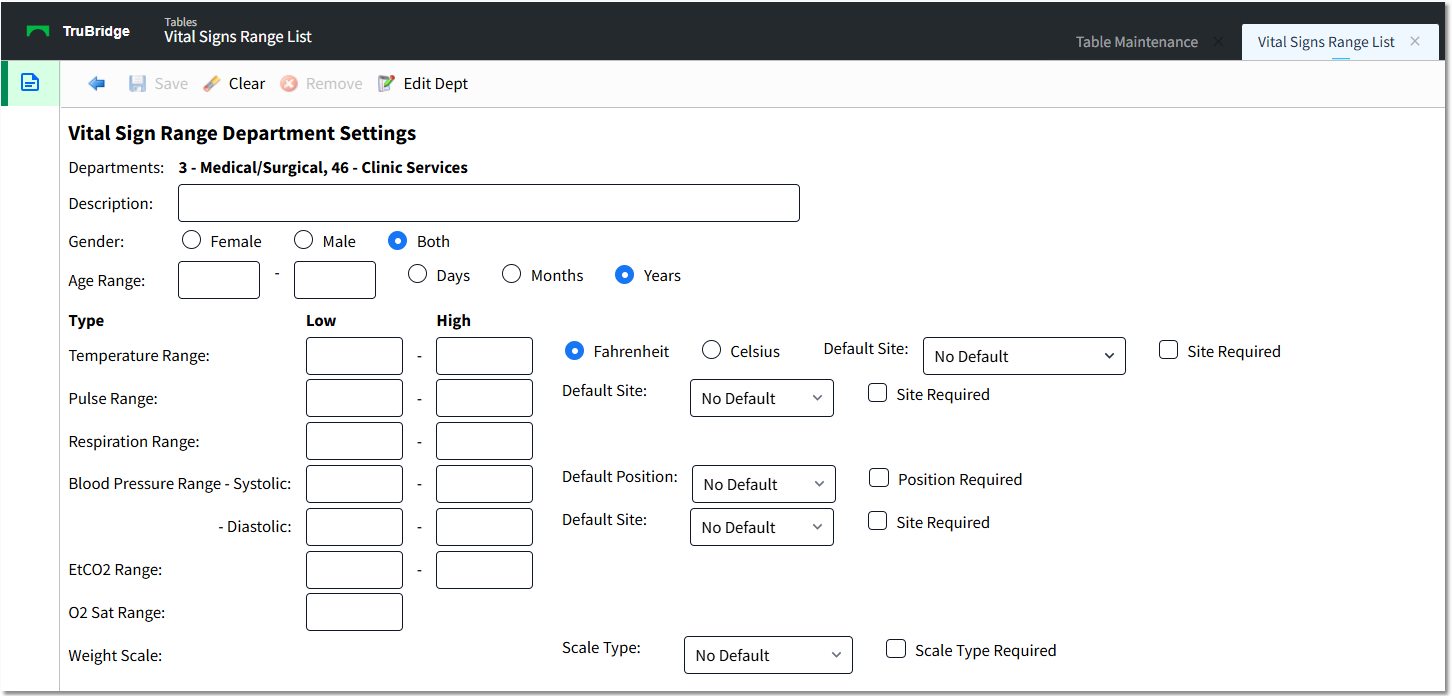The width and height of the screenshot is (1452, 698).
Task: Click the Temperature Range low field
Action: pos(354,356)
